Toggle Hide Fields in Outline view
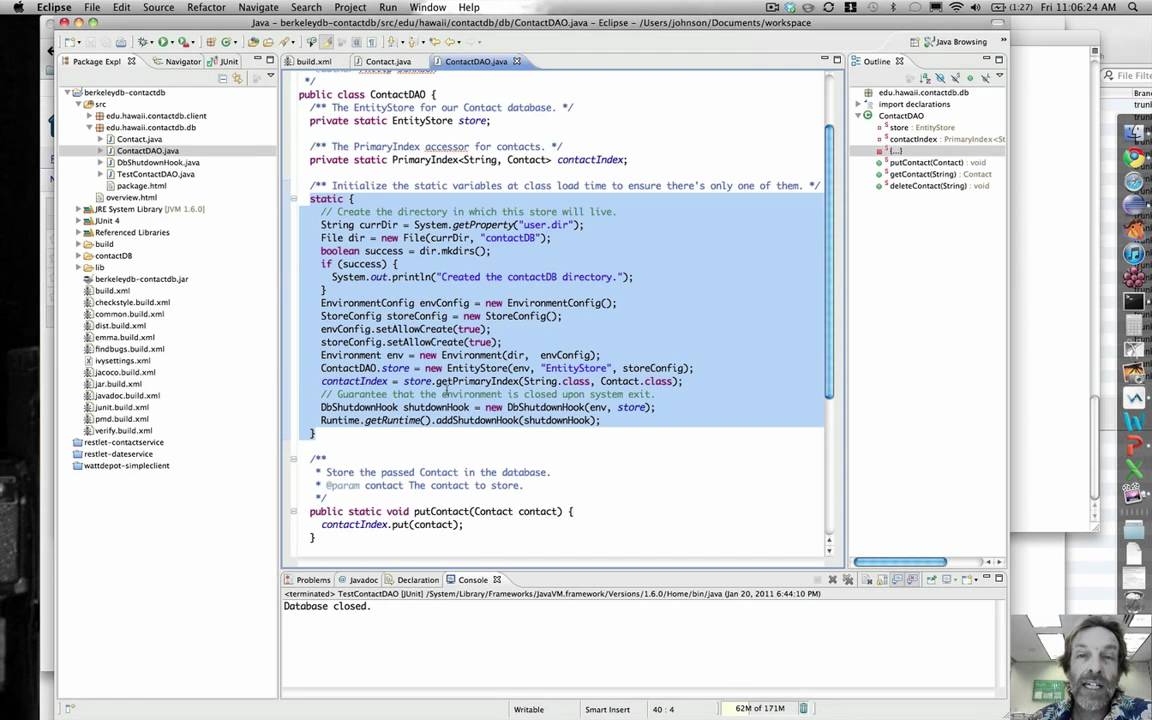This screenshot has width=1152, height=720. (x=940, y=78)
